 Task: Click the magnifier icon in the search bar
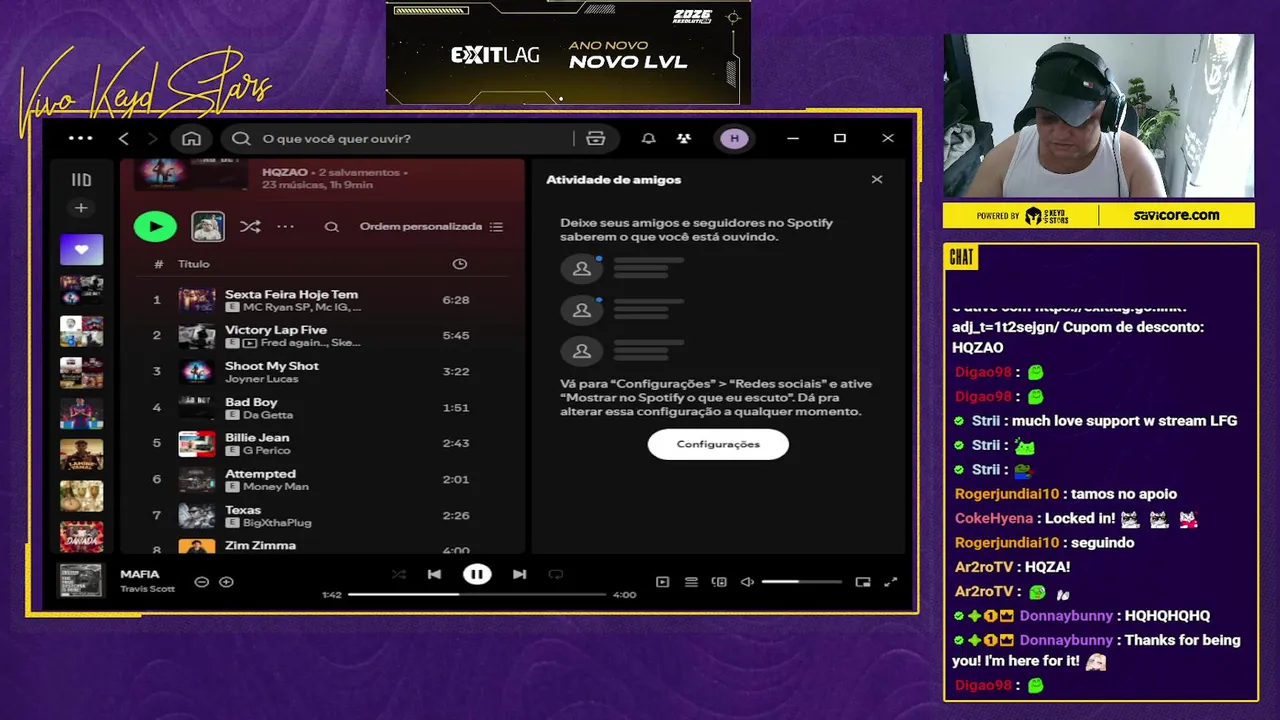pos(241,139)
